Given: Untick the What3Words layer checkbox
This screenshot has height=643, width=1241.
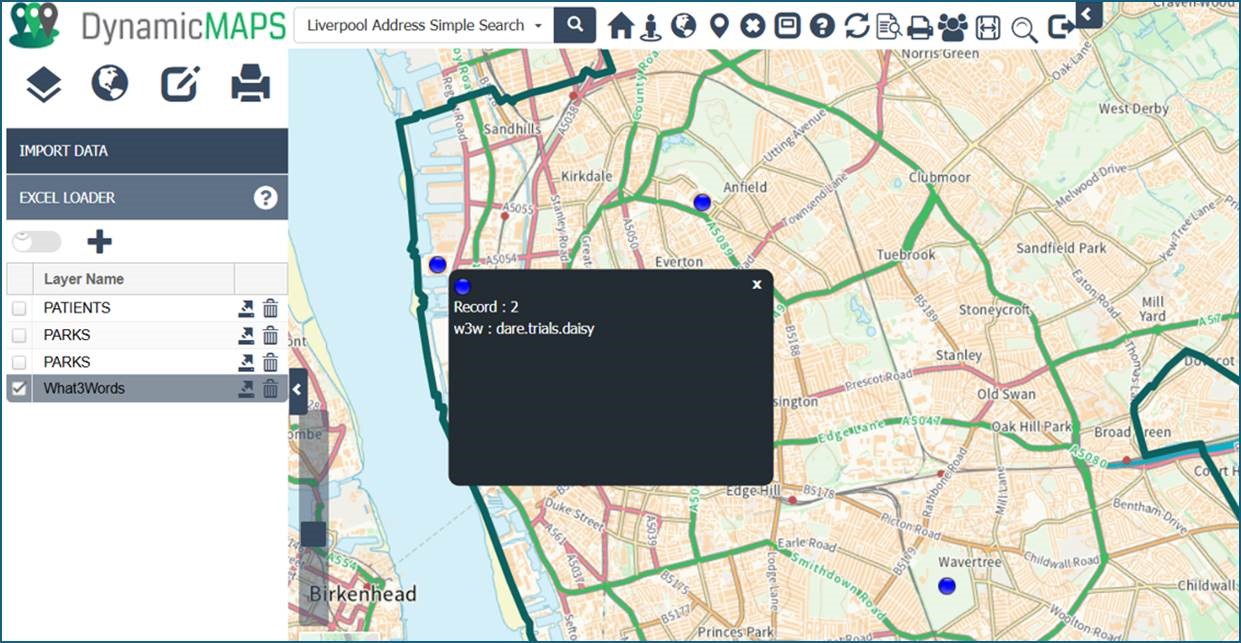Looking at the screenshot, I should point(19,389).
